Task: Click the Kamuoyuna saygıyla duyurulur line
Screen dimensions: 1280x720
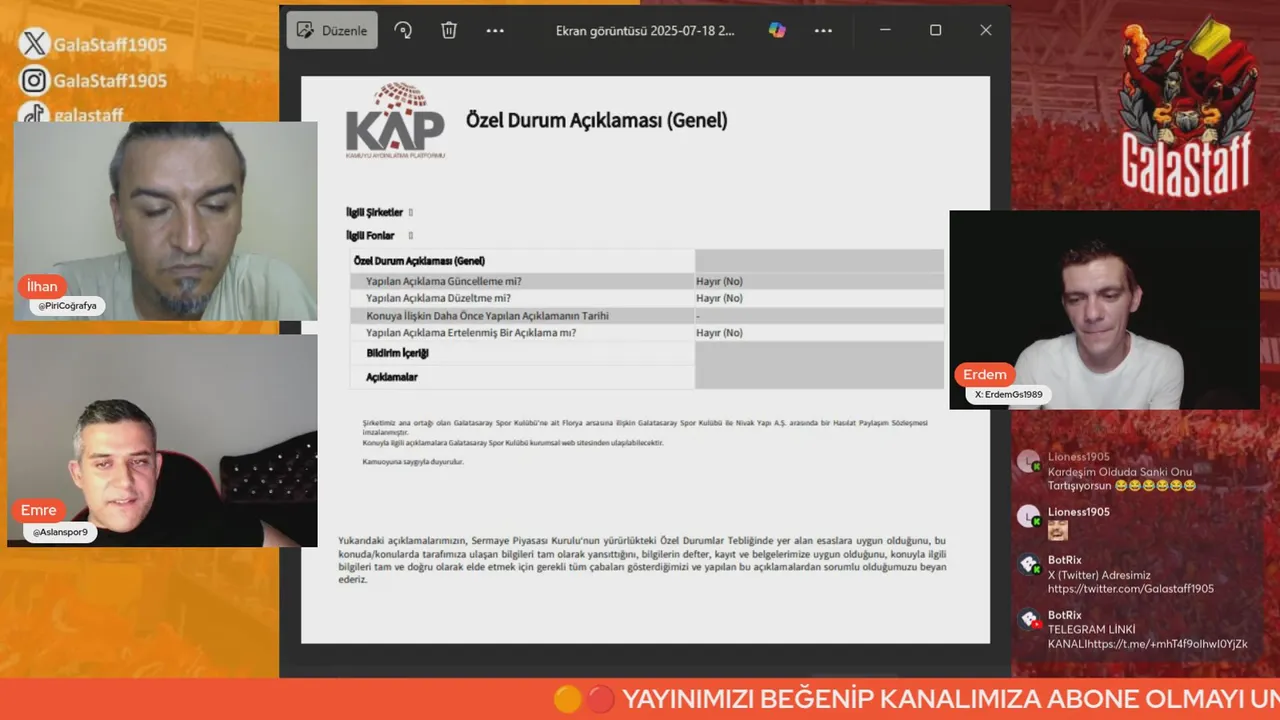Action: click(413, 461)
